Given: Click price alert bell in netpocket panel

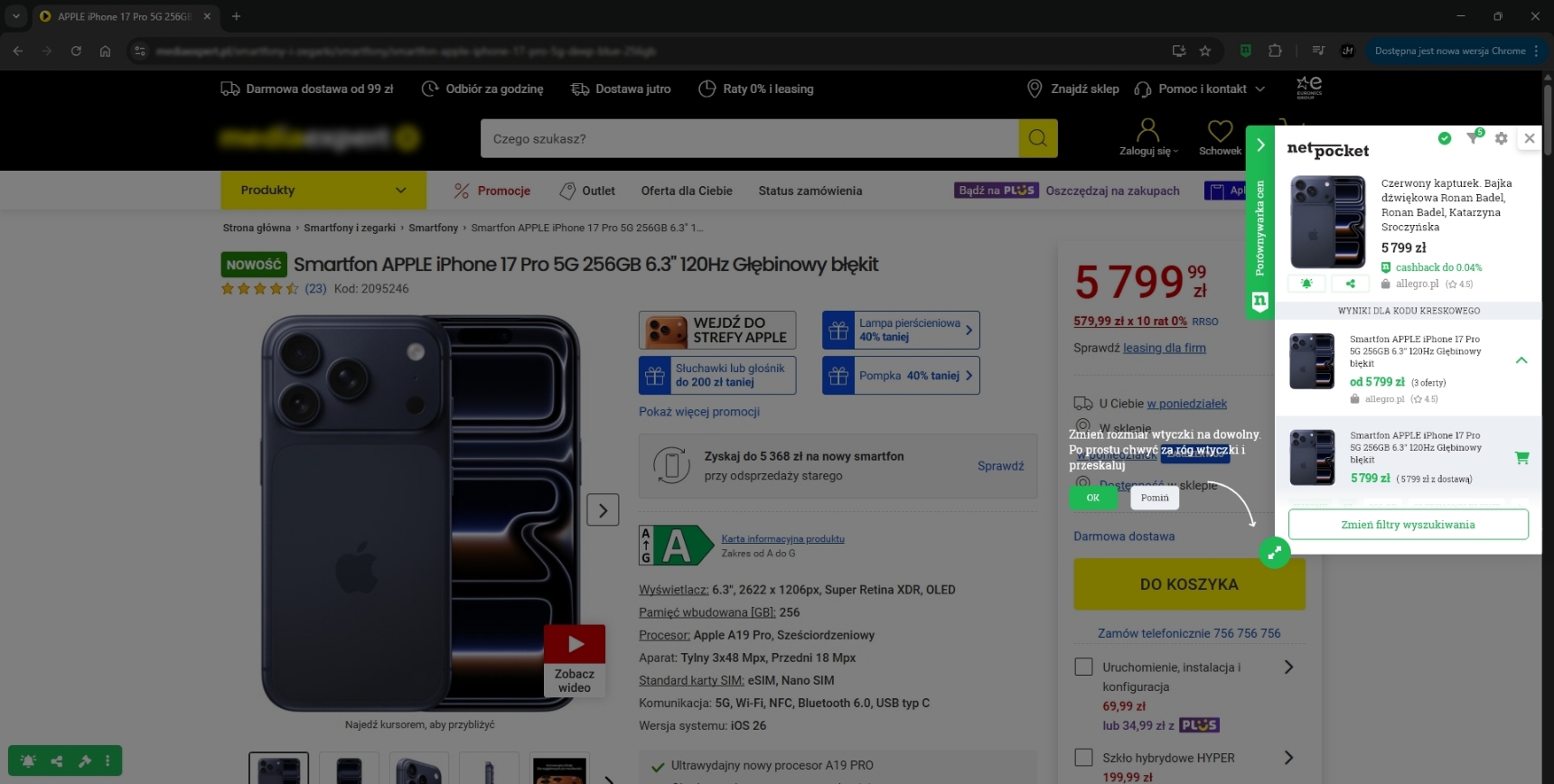Looking at the screenshot, I should click(1306, 284).
